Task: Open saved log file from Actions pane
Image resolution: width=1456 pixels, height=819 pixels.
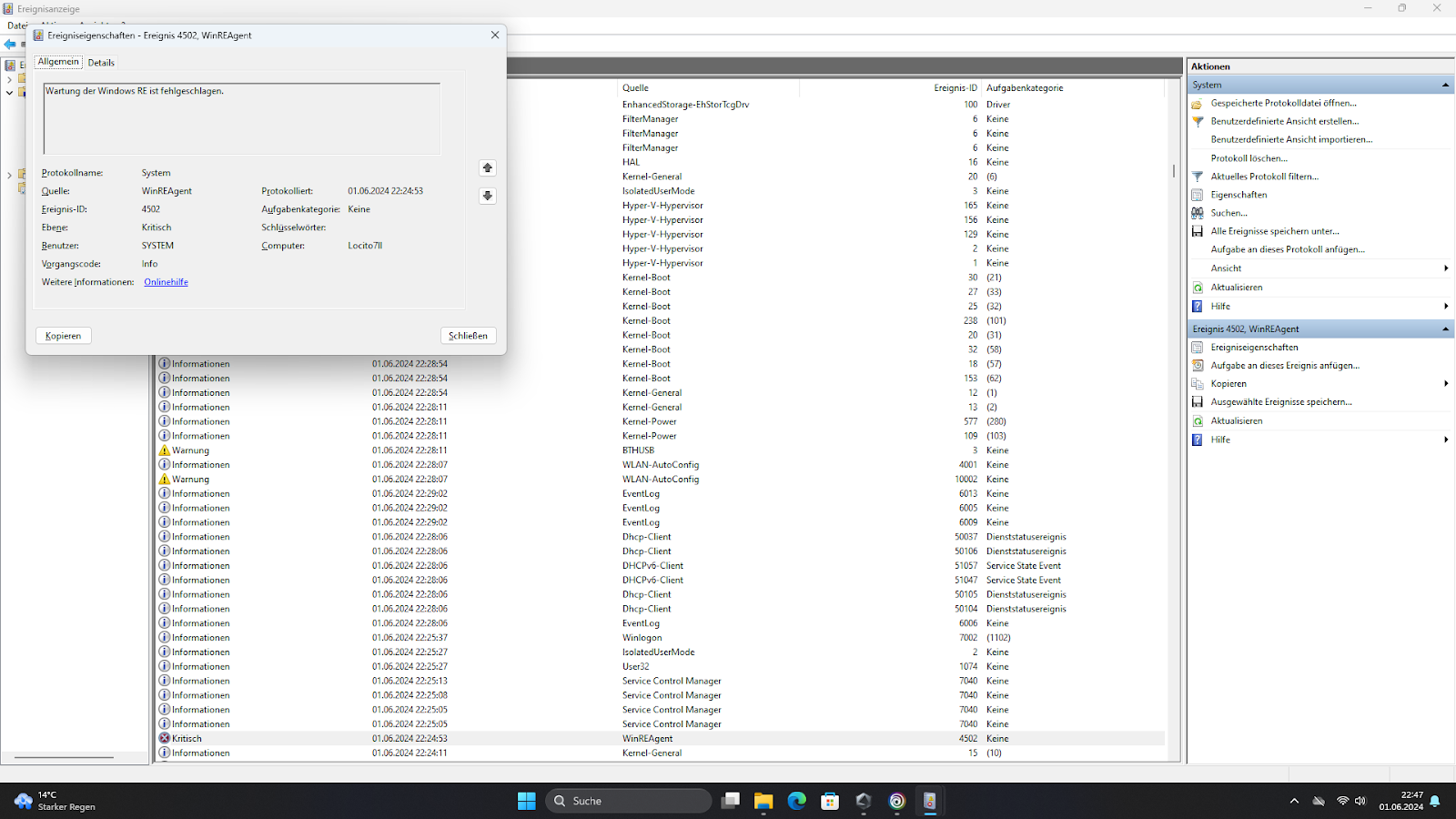Action: coord(1283,103)
